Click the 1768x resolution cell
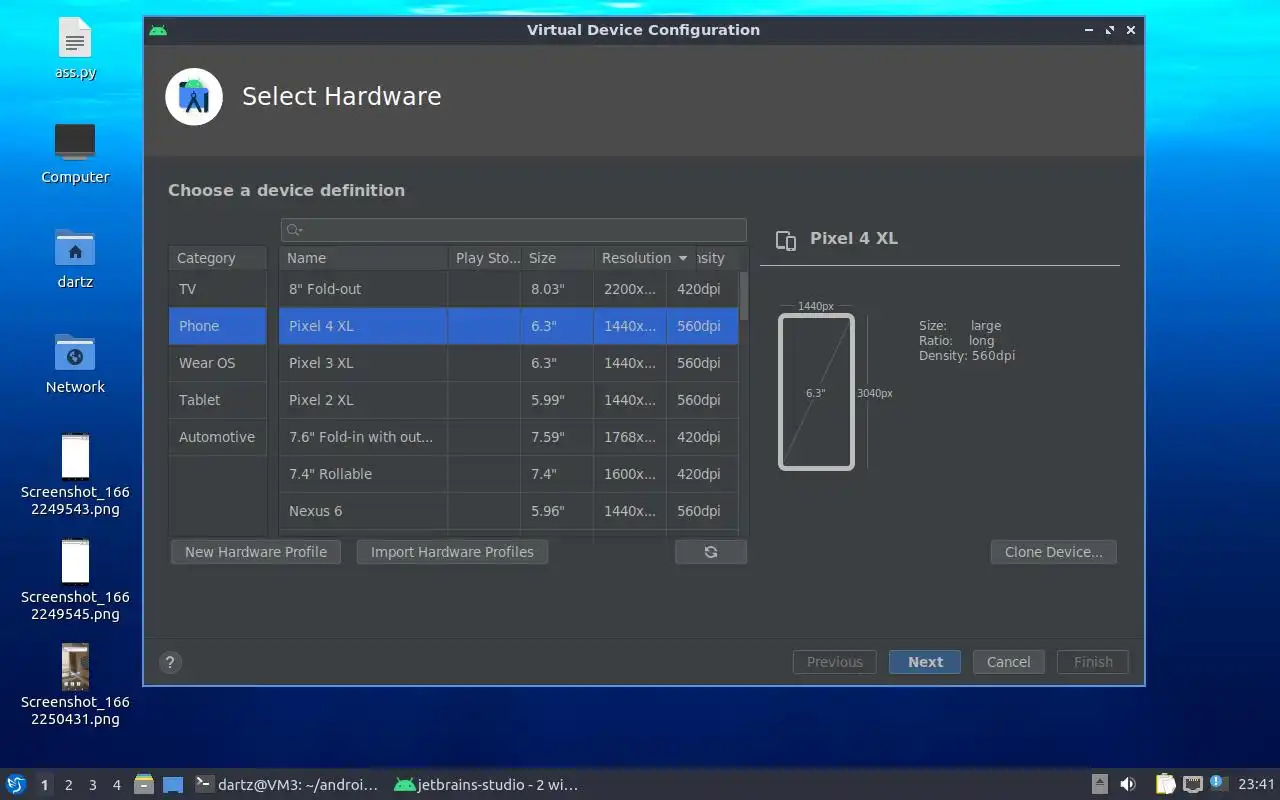This screenshot has height=800, width=1280. point(630,437)
